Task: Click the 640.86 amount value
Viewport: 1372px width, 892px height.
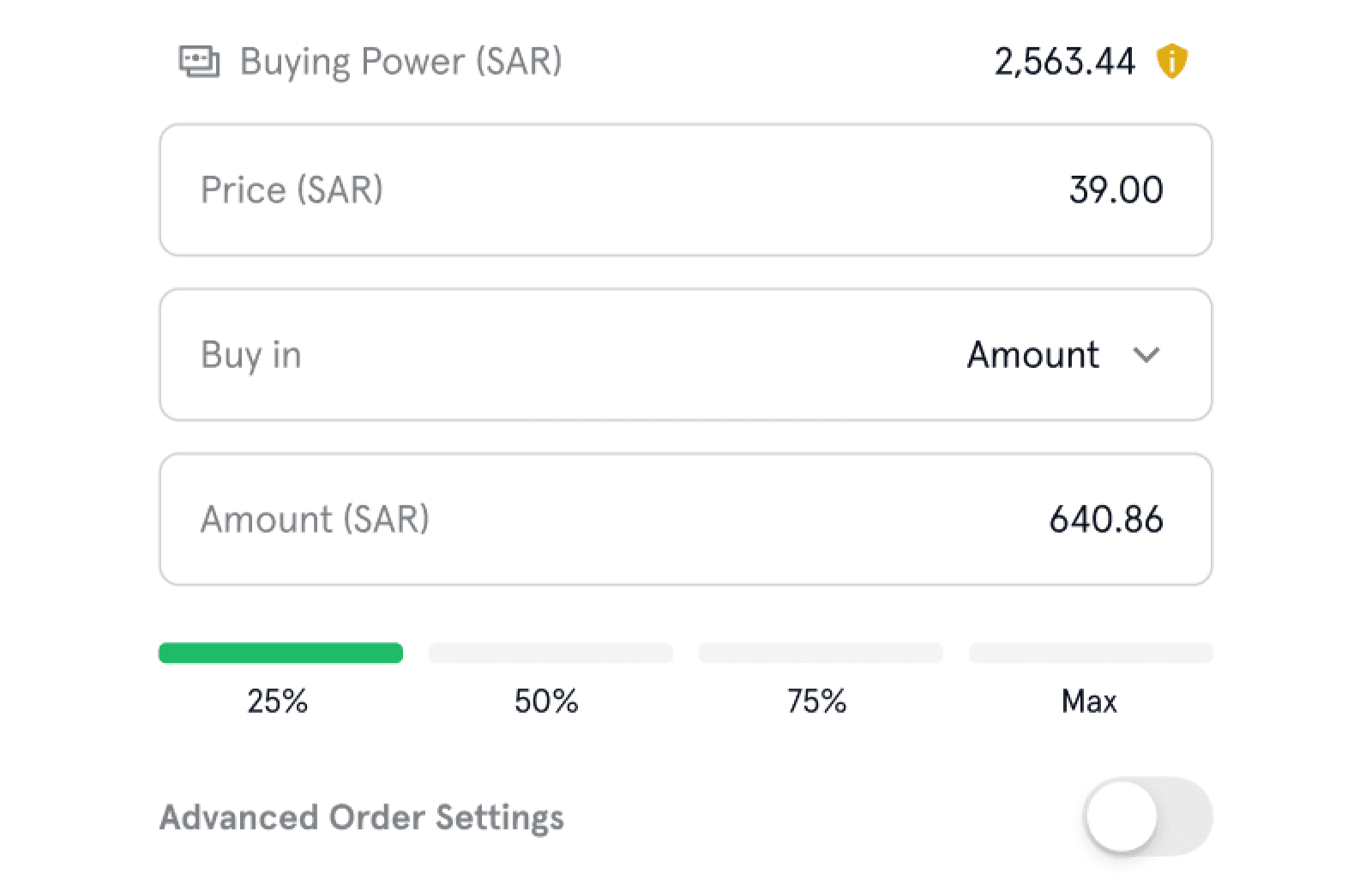Action: (x=1106, y=520)
